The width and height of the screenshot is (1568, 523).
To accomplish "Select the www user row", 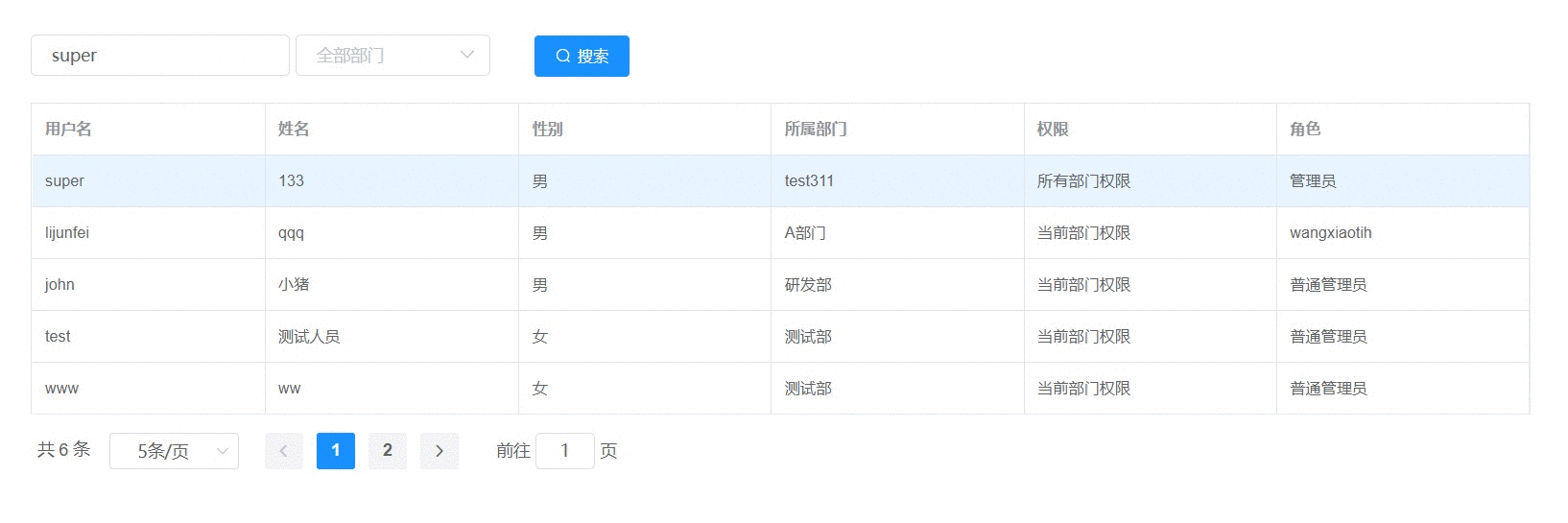I will [780, 389].
